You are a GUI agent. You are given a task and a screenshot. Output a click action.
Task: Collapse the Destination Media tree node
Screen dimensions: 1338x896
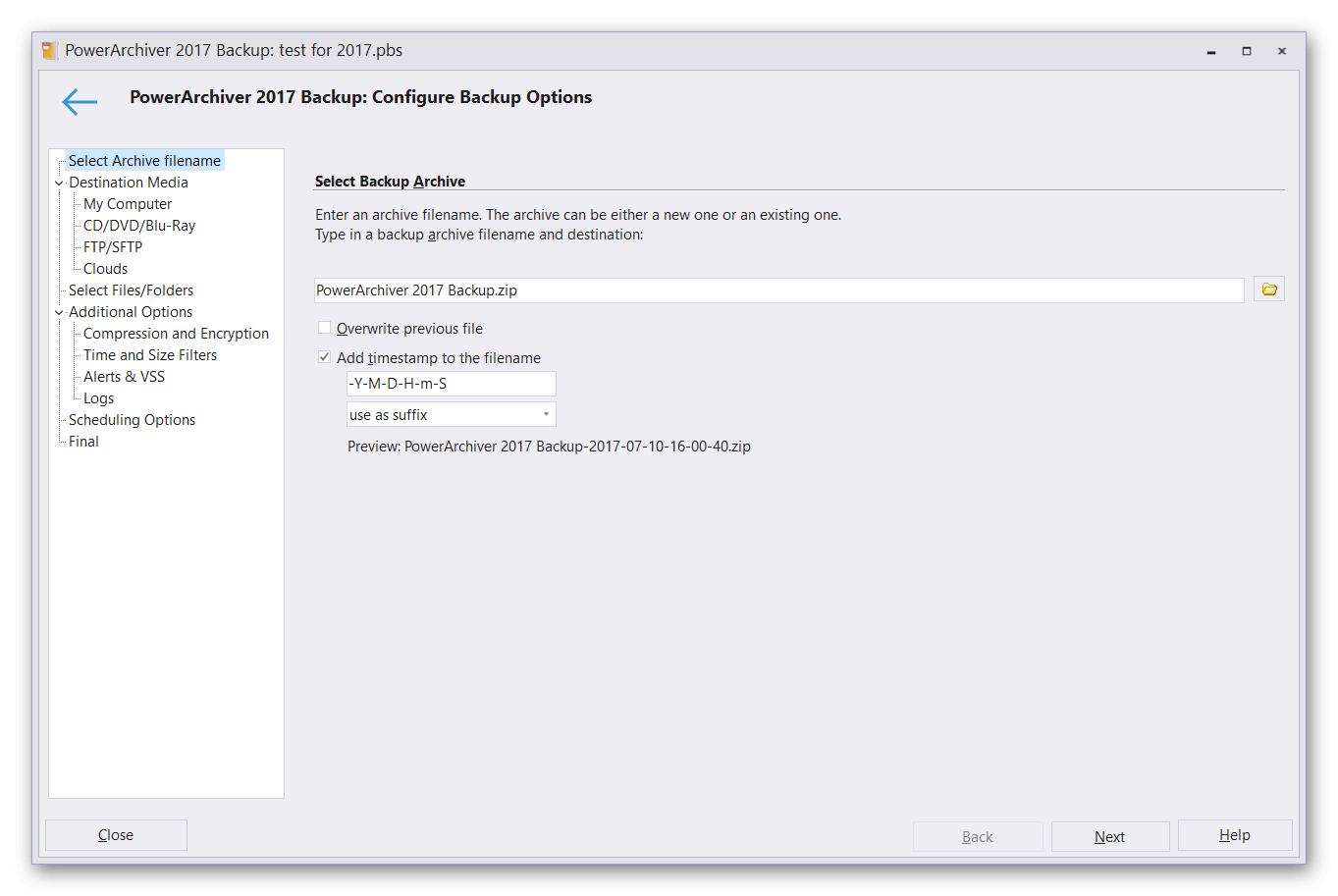[x=59, y=183]
